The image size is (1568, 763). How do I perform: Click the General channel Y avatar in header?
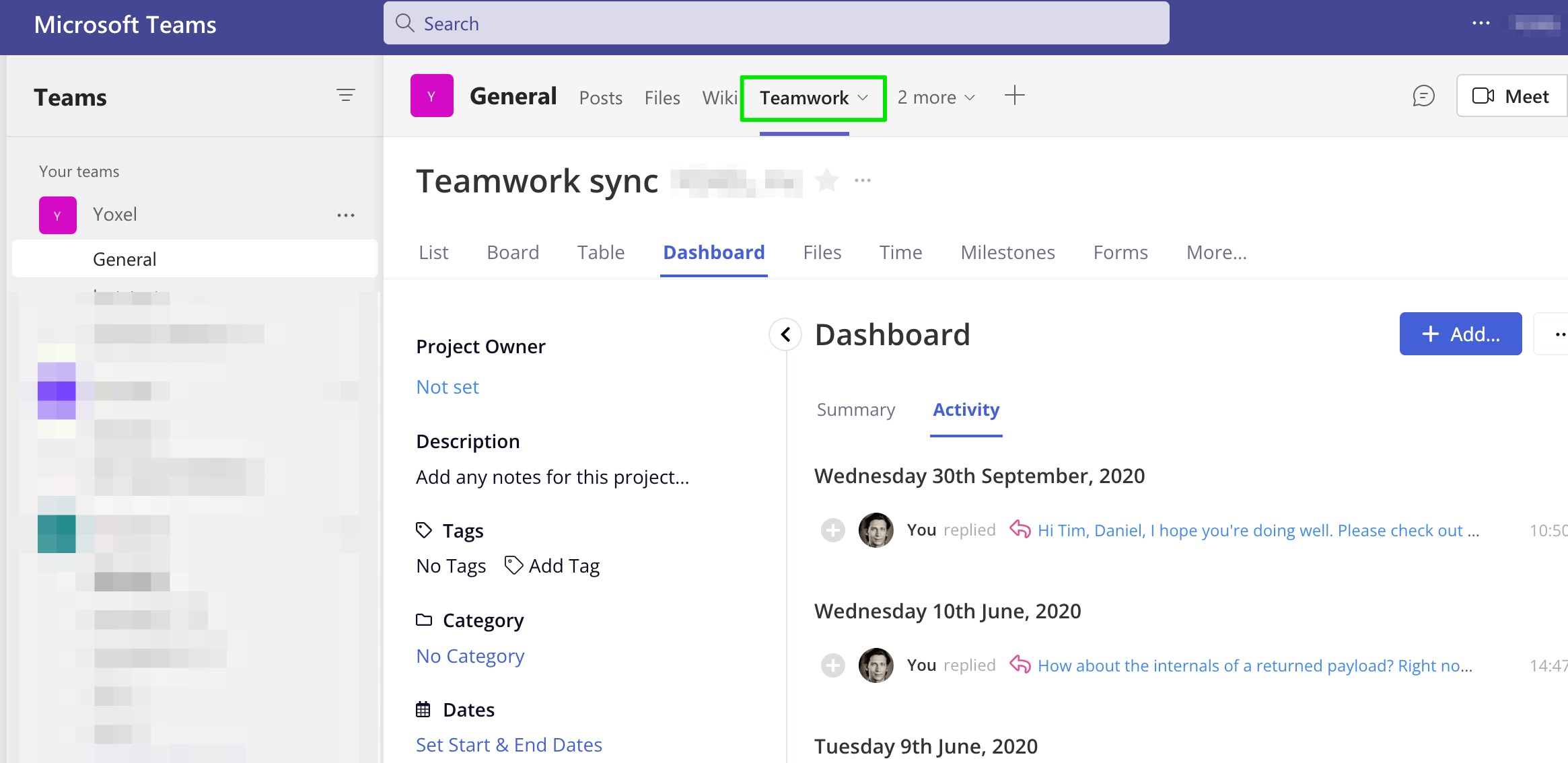[432, 96]
